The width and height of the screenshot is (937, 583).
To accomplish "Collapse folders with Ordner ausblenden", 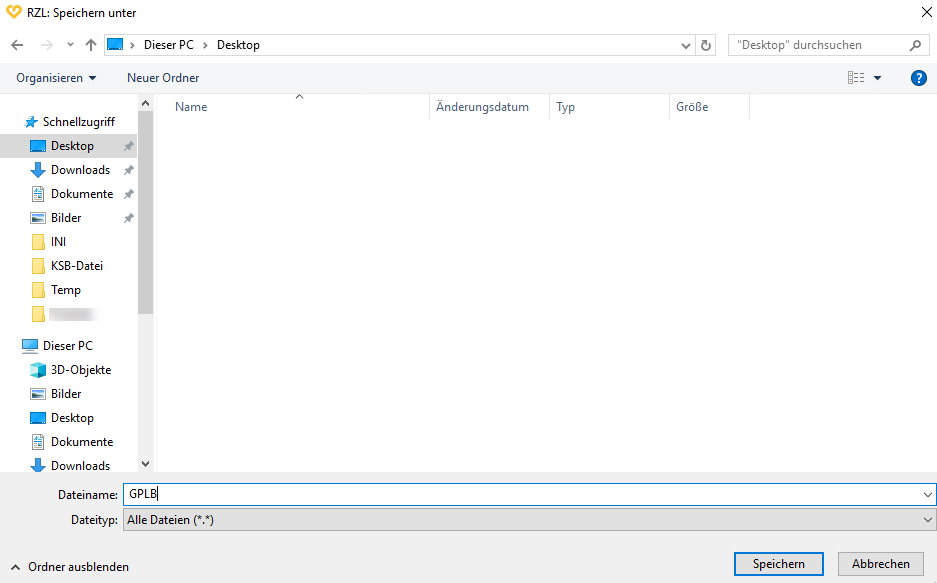I will coord(70,567).
